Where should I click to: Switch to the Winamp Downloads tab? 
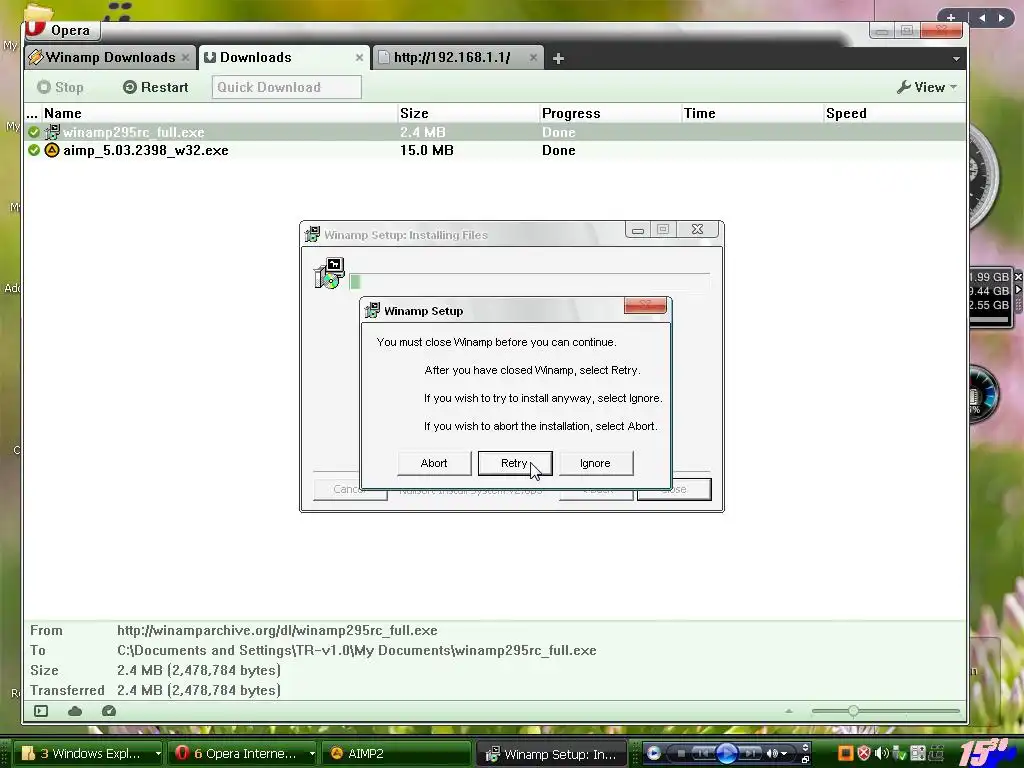[110, 57]
